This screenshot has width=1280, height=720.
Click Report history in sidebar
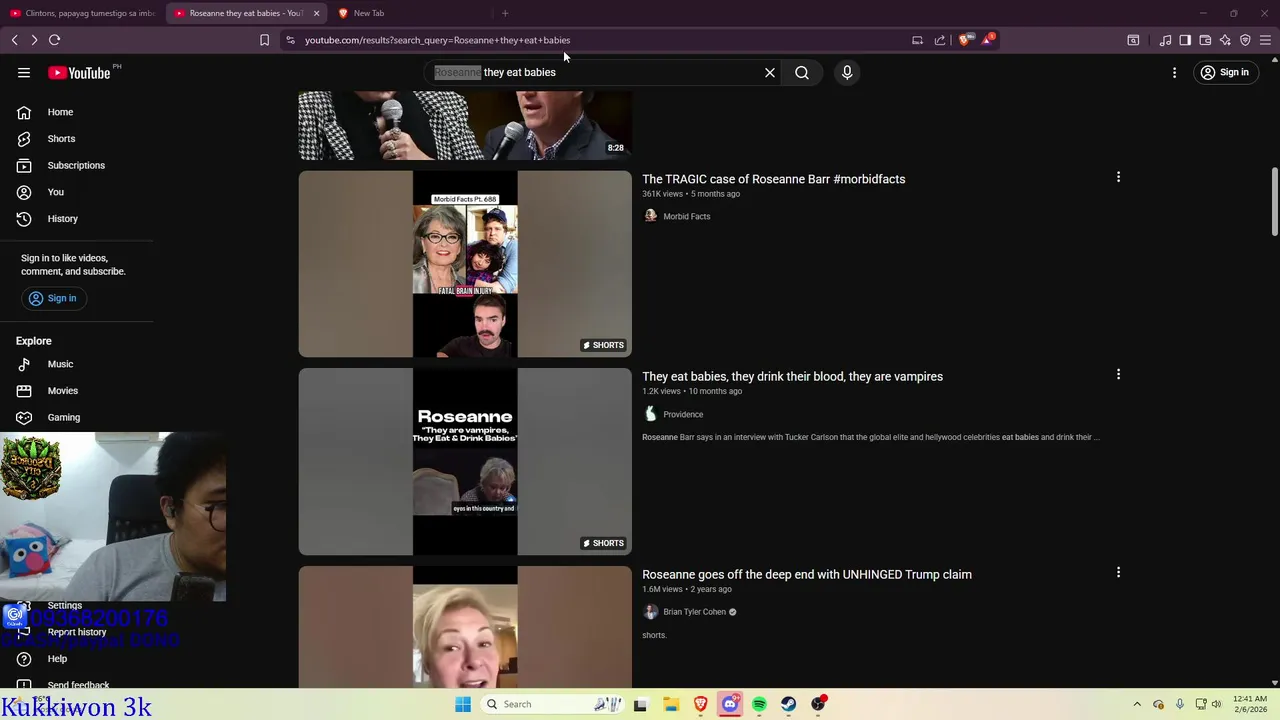click(76, 632)
